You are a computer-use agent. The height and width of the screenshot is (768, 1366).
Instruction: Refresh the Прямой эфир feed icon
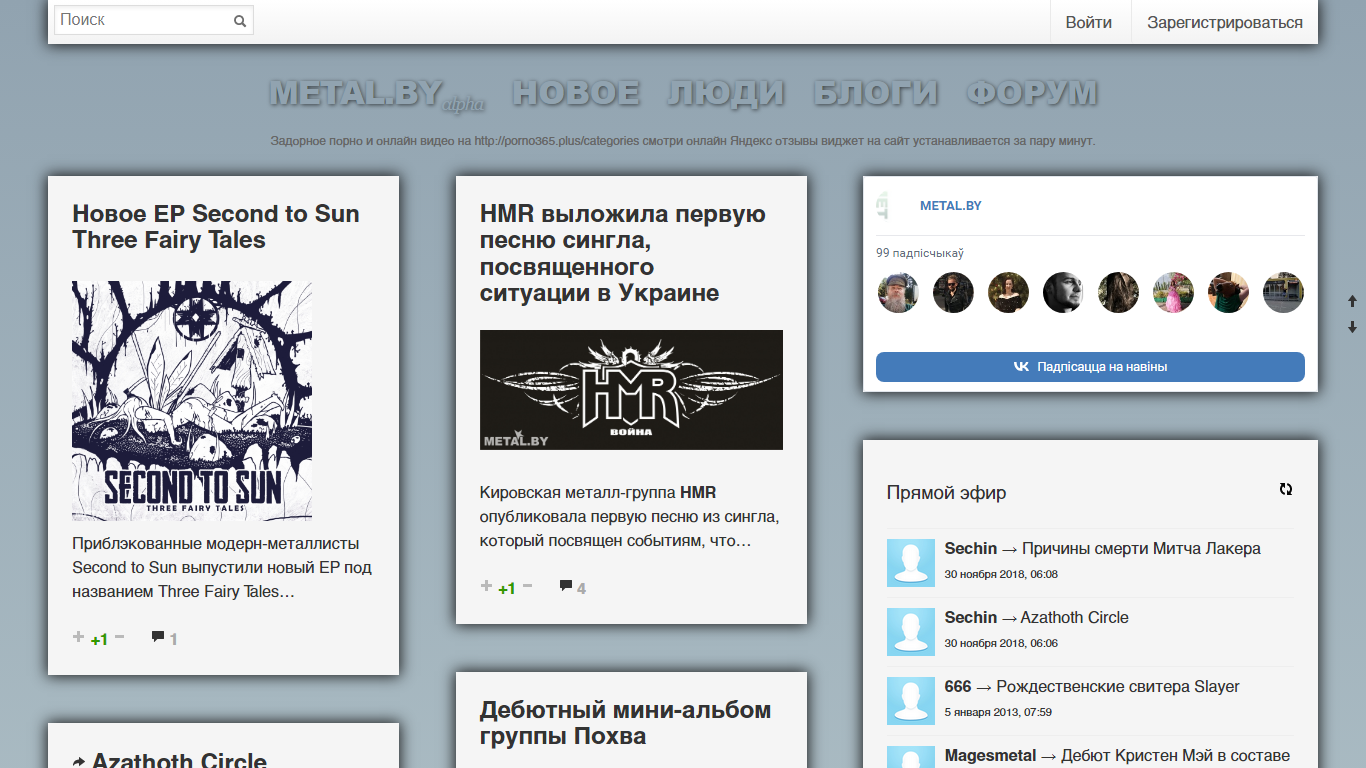pyautogui.click(x=1286, y=489)
